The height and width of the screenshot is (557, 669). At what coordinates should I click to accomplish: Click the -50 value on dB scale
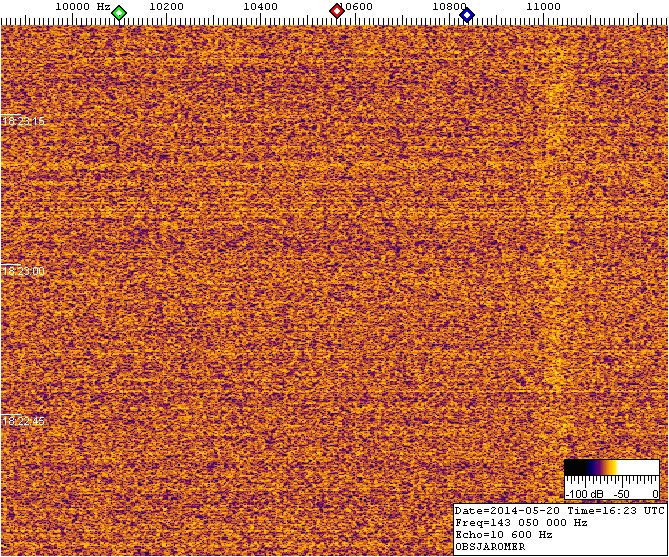pos(621,494)
